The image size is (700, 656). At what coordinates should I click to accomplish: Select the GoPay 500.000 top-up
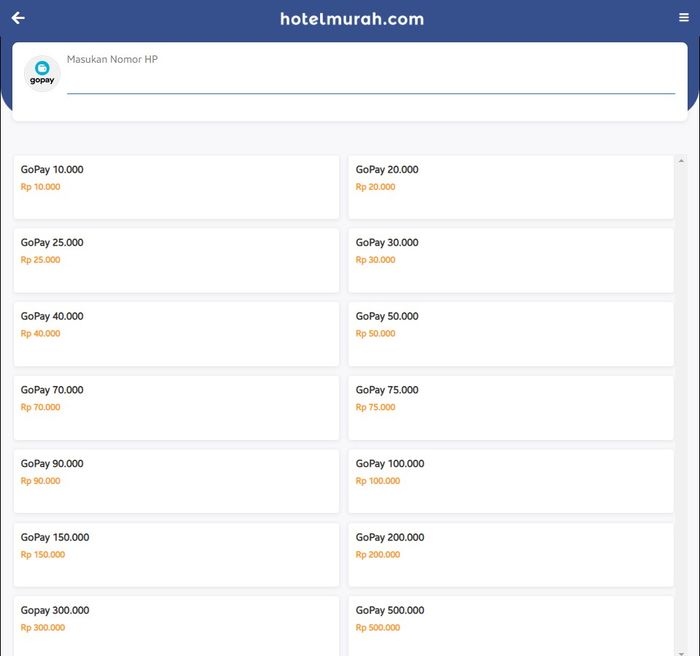[510, 625]
